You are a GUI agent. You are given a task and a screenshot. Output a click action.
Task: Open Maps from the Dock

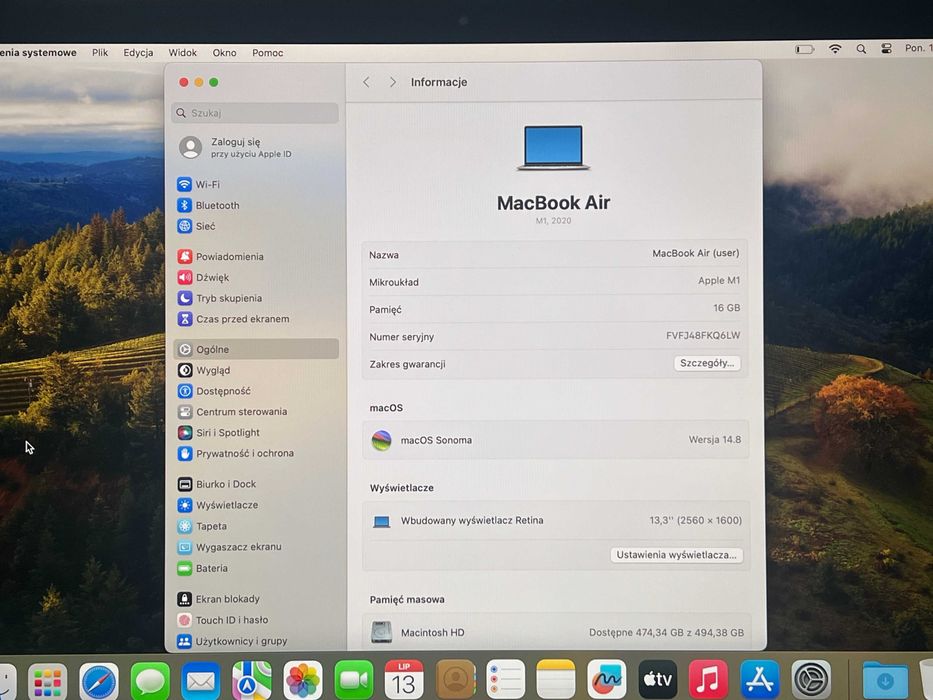[252, 680]
